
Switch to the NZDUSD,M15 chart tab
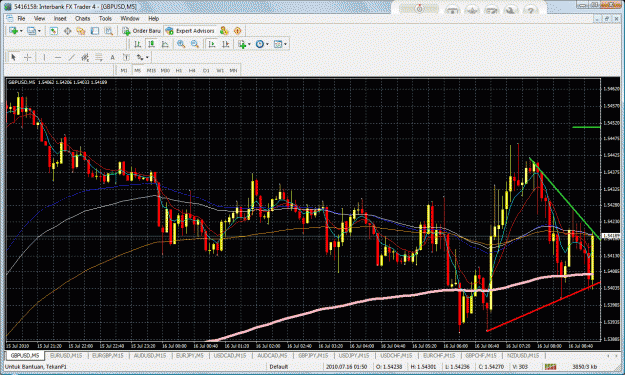(x=523, y=355)
